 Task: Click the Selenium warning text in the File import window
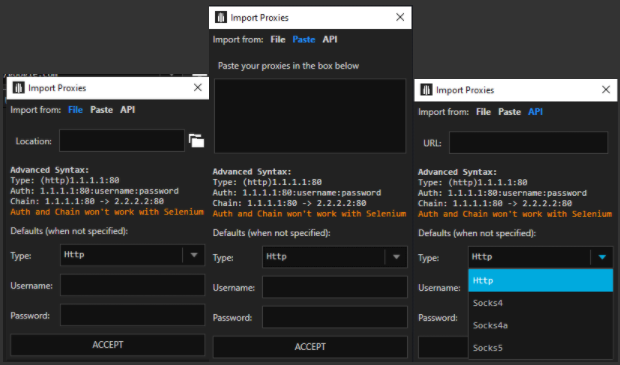point(107,212)
